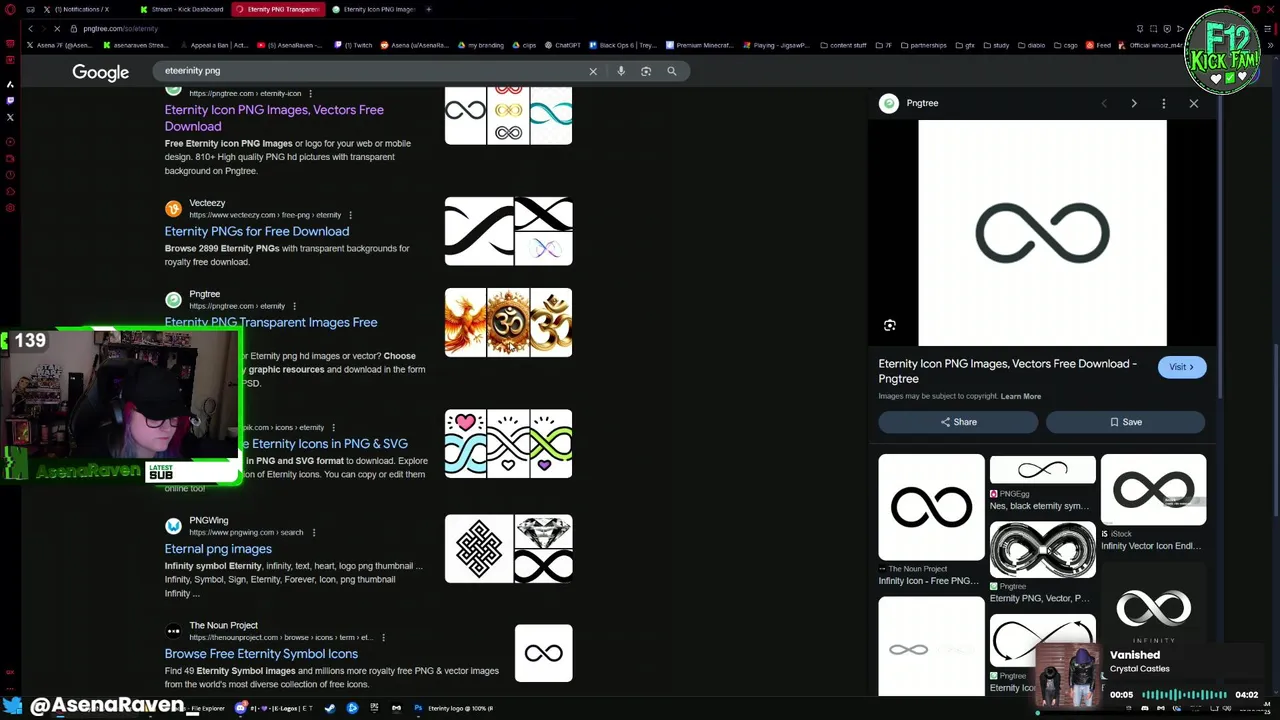The image size is (1280, 720).
Task: Open Vecteezy Eternity PNGs for Free Download
Action: pyautogui.click(x=257, y=231)
